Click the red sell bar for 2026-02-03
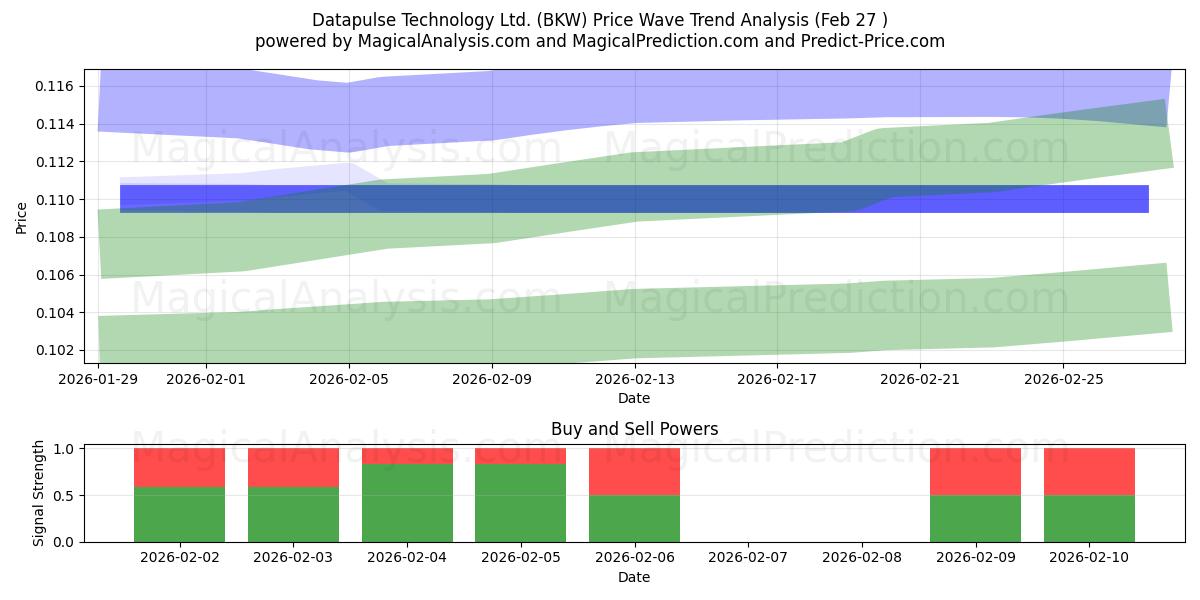This screenshot has height=600, width=1200. click(293, 468)
